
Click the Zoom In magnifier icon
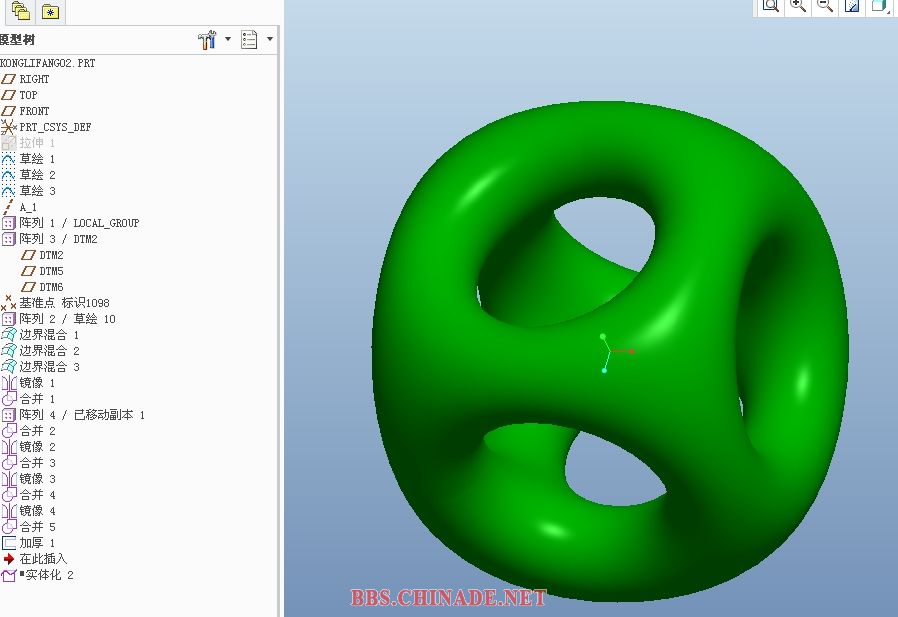pos(798,6)
